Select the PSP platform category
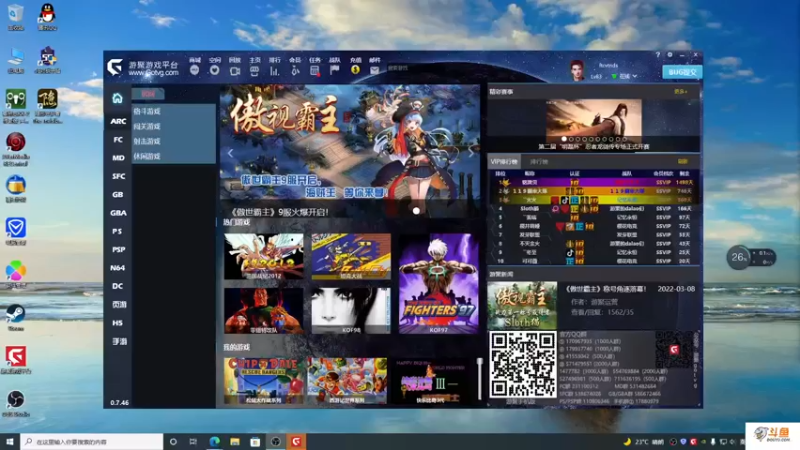 point(118,249)
